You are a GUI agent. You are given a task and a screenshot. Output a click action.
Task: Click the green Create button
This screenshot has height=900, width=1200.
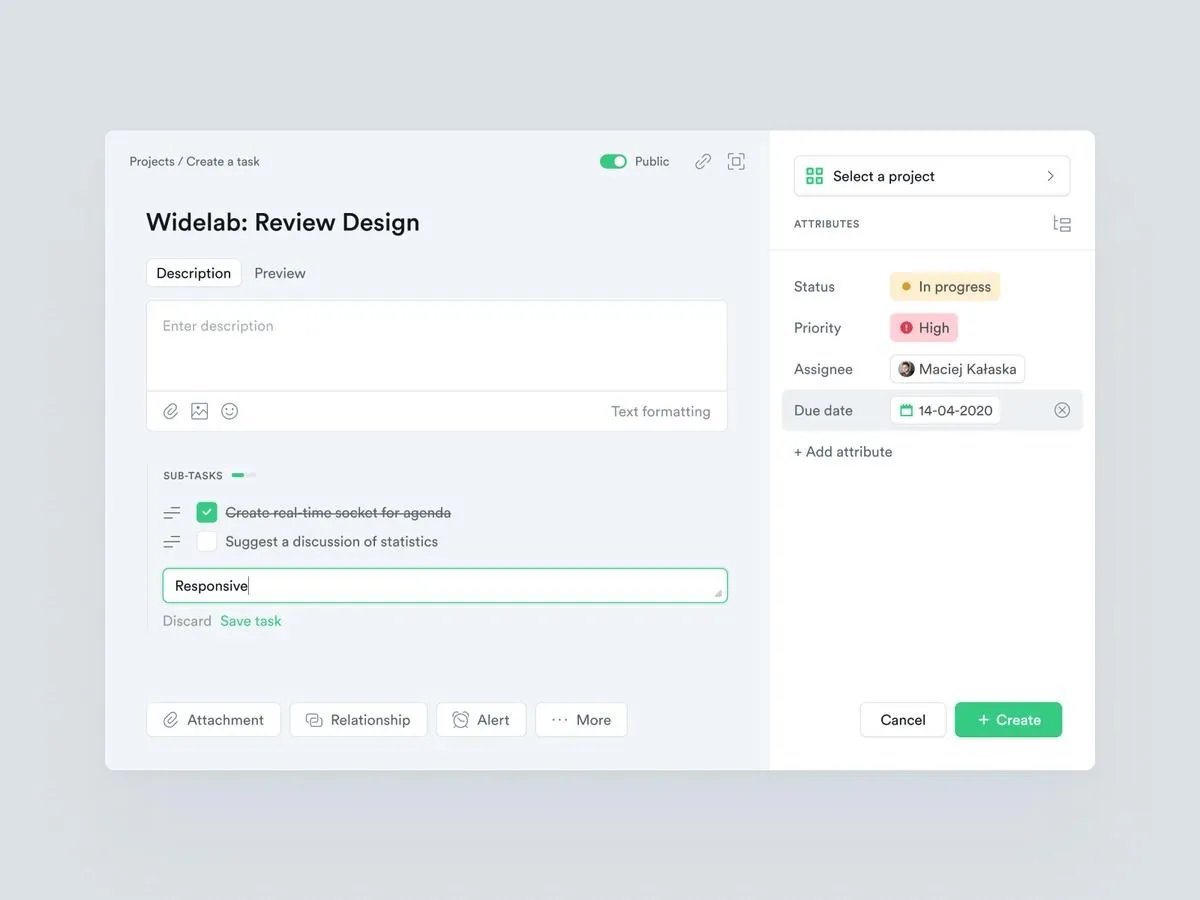pos(1008,720)
